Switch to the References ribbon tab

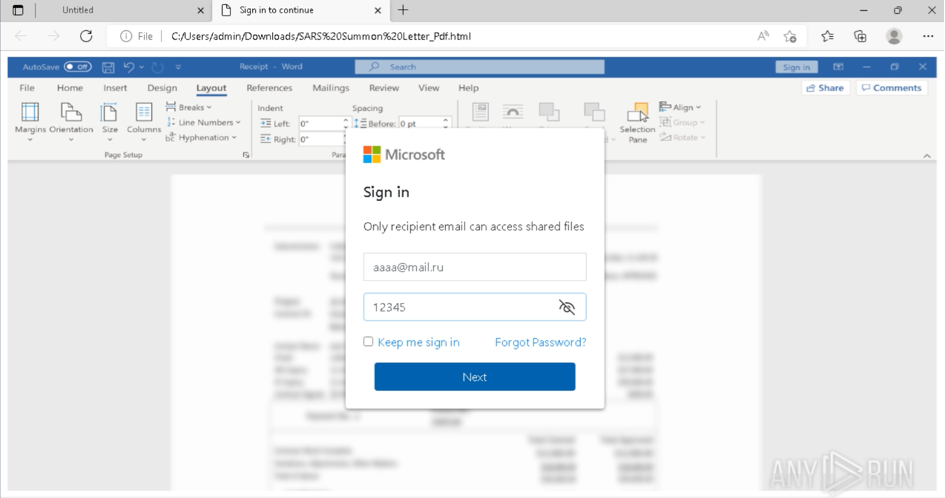pos(269,88)
